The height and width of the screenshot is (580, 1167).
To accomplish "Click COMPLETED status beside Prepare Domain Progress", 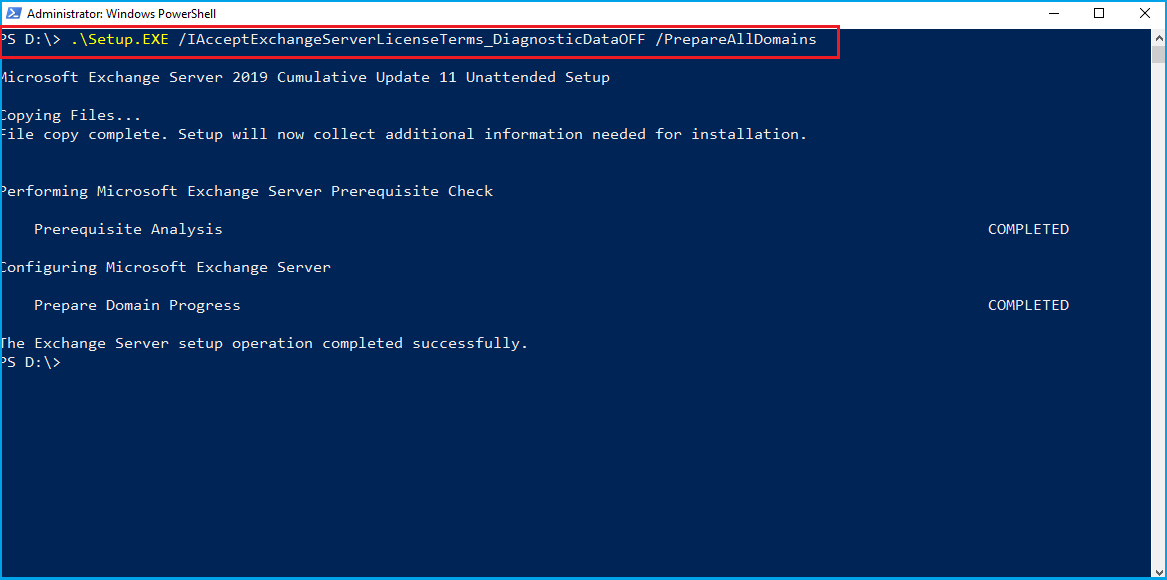I will pos(1028,305).
